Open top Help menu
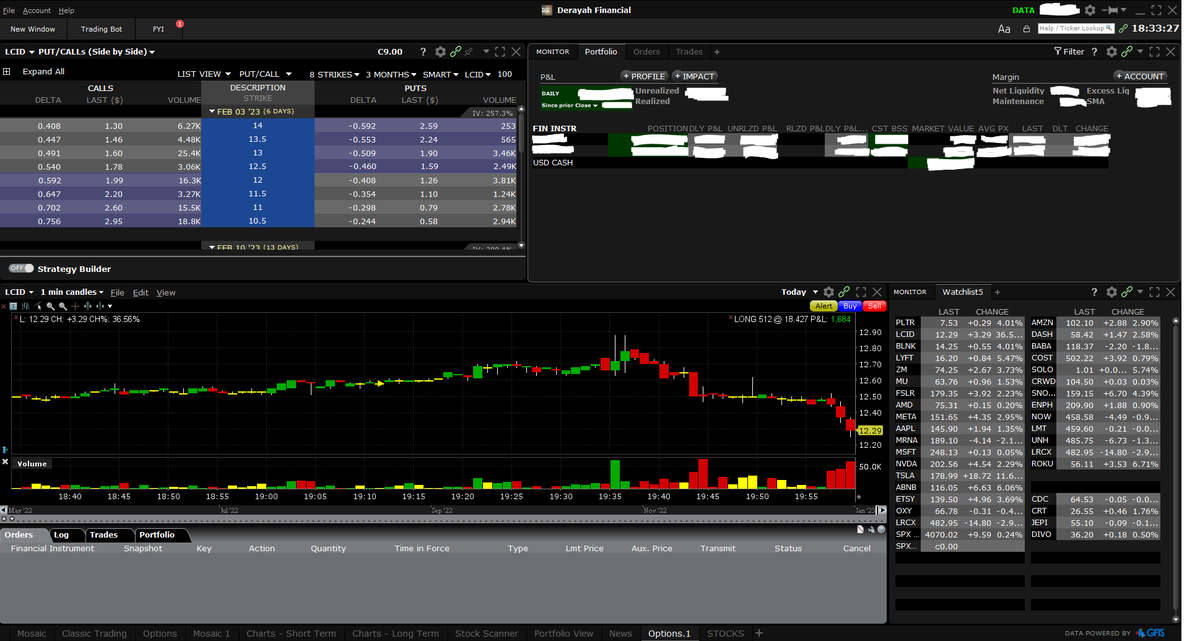Image resolution: width=1200 pixels, height=641 pixels. pos(66,10)
